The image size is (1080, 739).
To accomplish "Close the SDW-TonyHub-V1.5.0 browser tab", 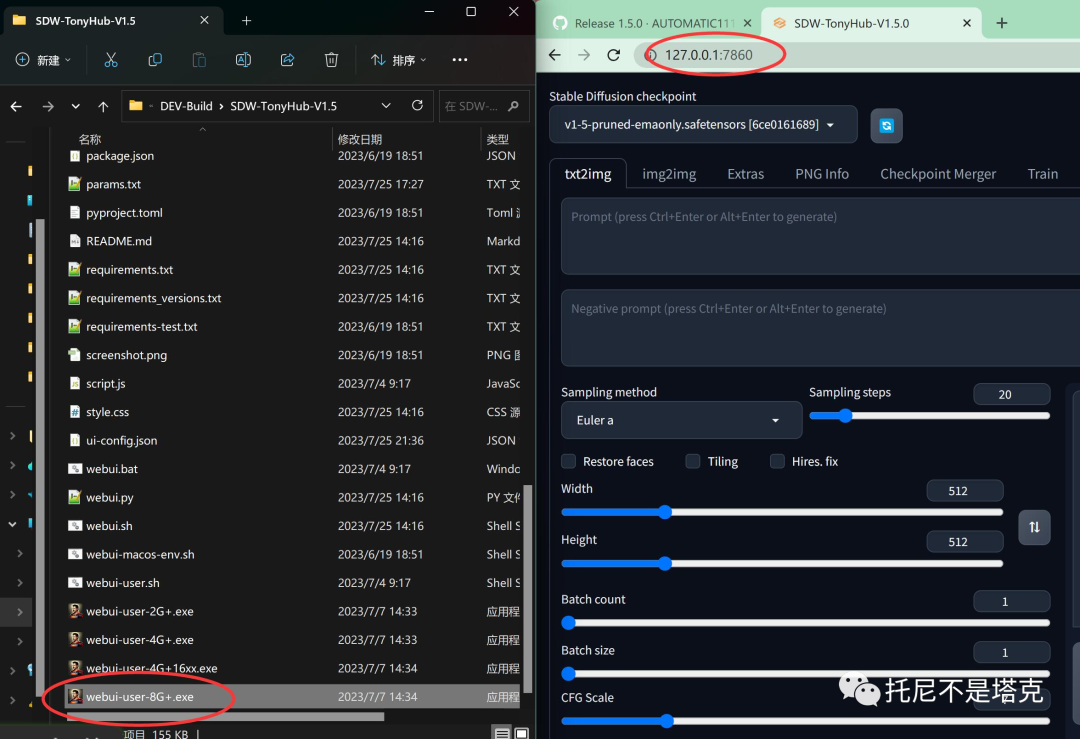I will [966, 23].
